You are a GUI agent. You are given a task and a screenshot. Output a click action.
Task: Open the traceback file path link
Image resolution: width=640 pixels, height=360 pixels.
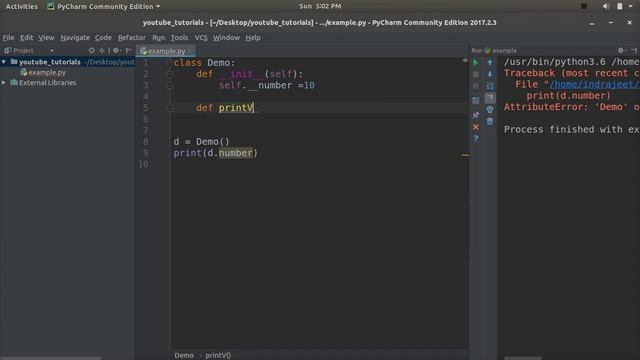594,84
